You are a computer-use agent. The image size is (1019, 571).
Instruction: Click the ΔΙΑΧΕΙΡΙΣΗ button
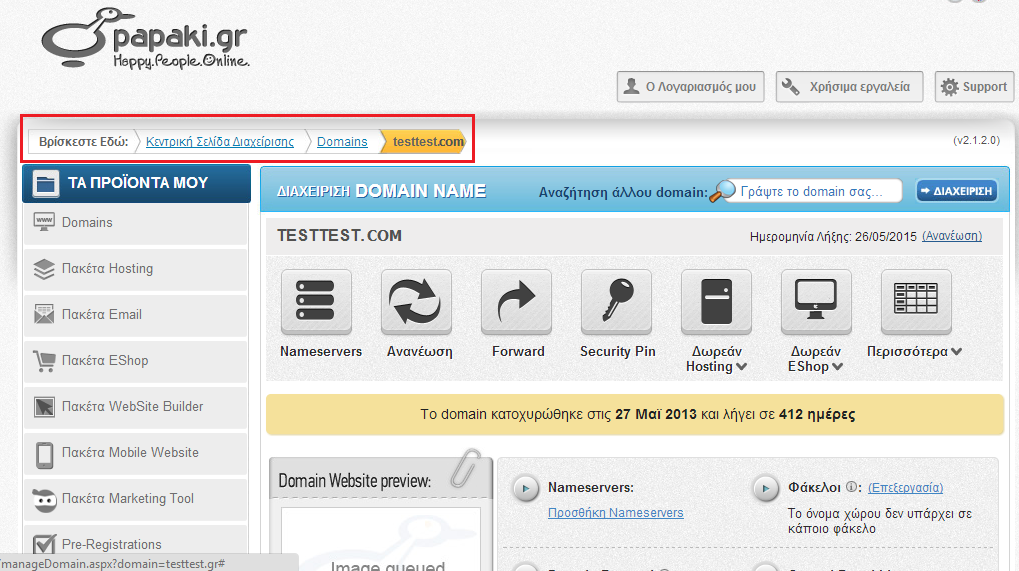(957, 191)
